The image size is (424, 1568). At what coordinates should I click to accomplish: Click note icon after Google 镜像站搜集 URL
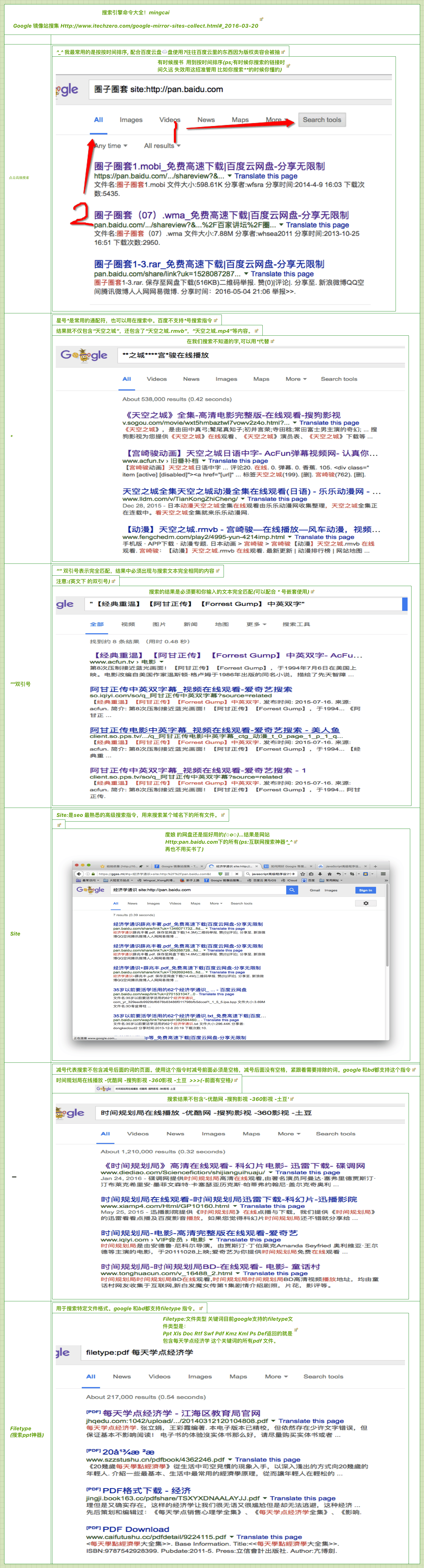[x=262, y=19]
